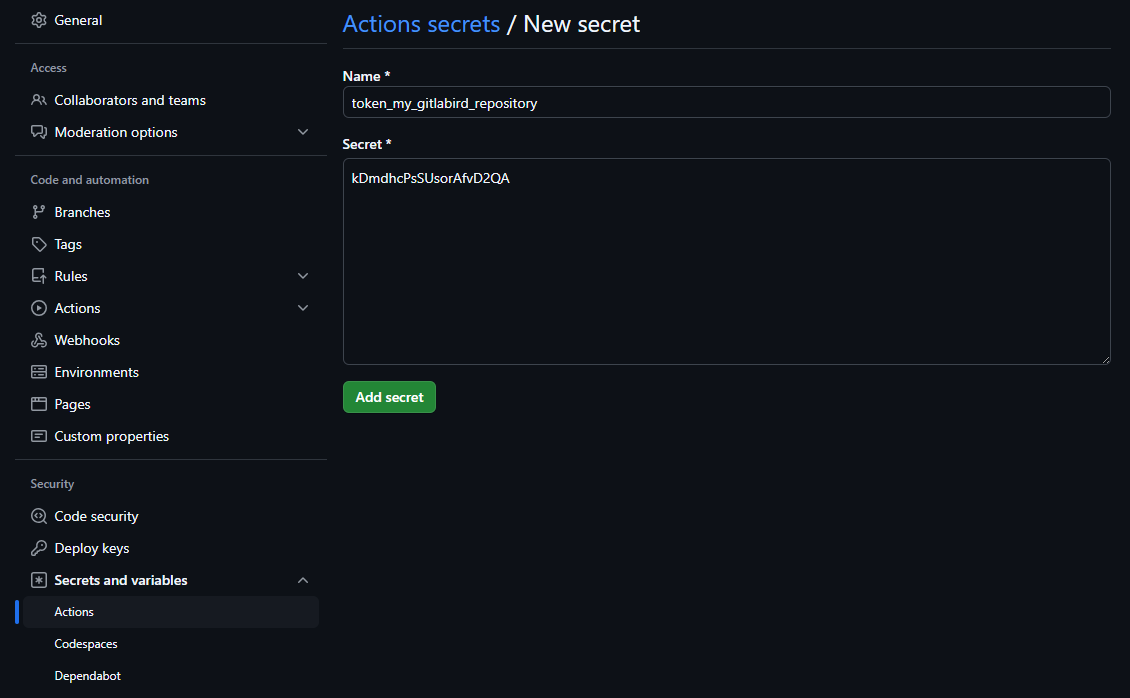Click the General gear icon
1130x698 pixels.
point(39,20)
